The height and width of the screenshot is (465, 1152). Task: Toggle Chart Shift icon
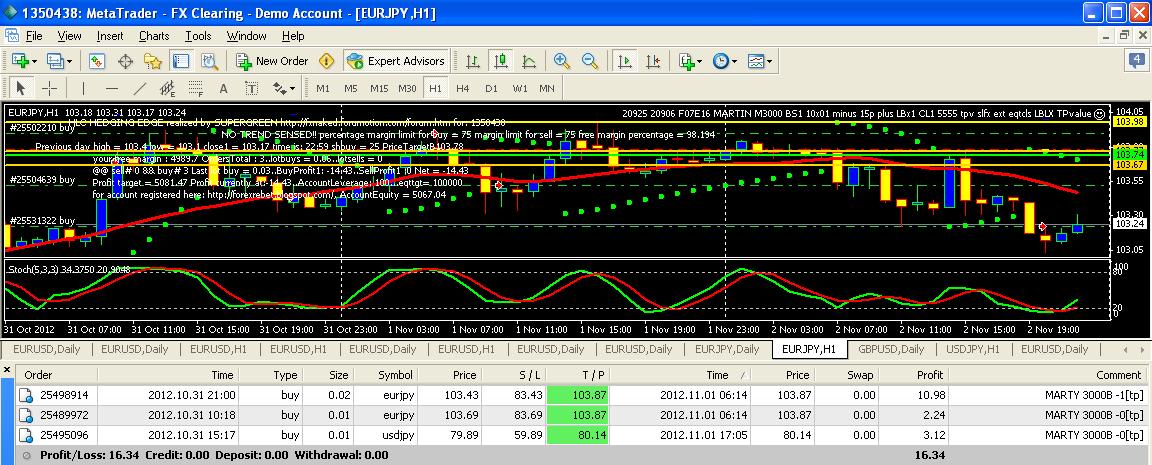point(652,61)
